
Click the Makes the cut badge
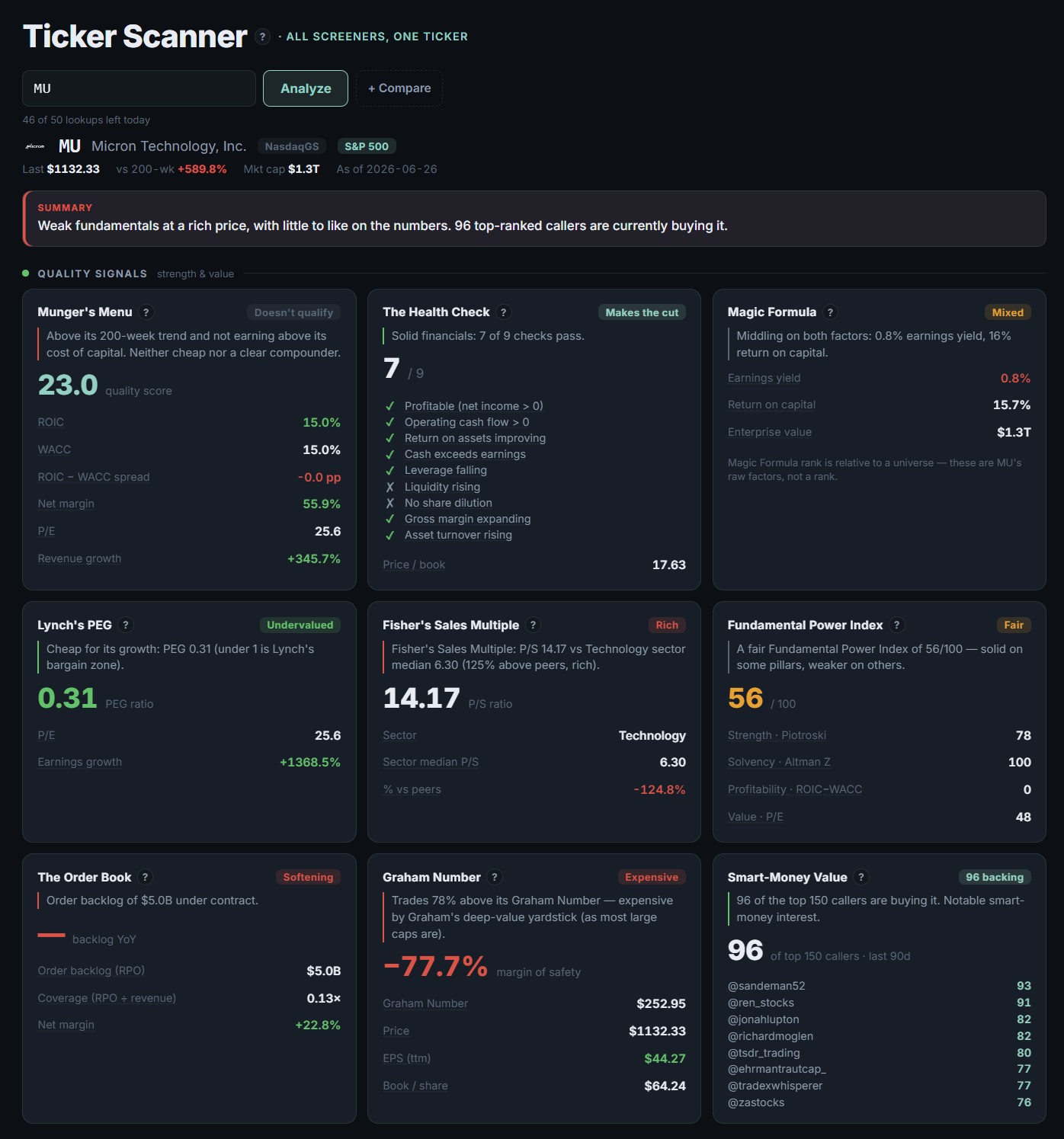[x=642, y=312]
